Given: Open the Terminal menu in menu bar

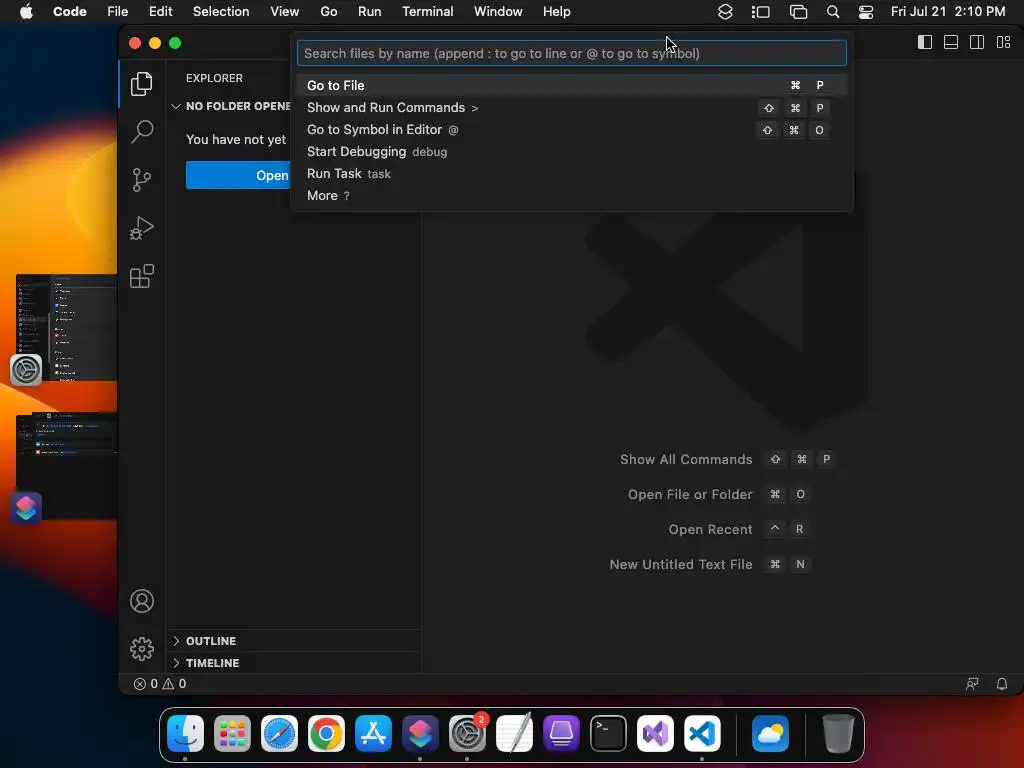Looking at the screenshot, I should [427, 12].
